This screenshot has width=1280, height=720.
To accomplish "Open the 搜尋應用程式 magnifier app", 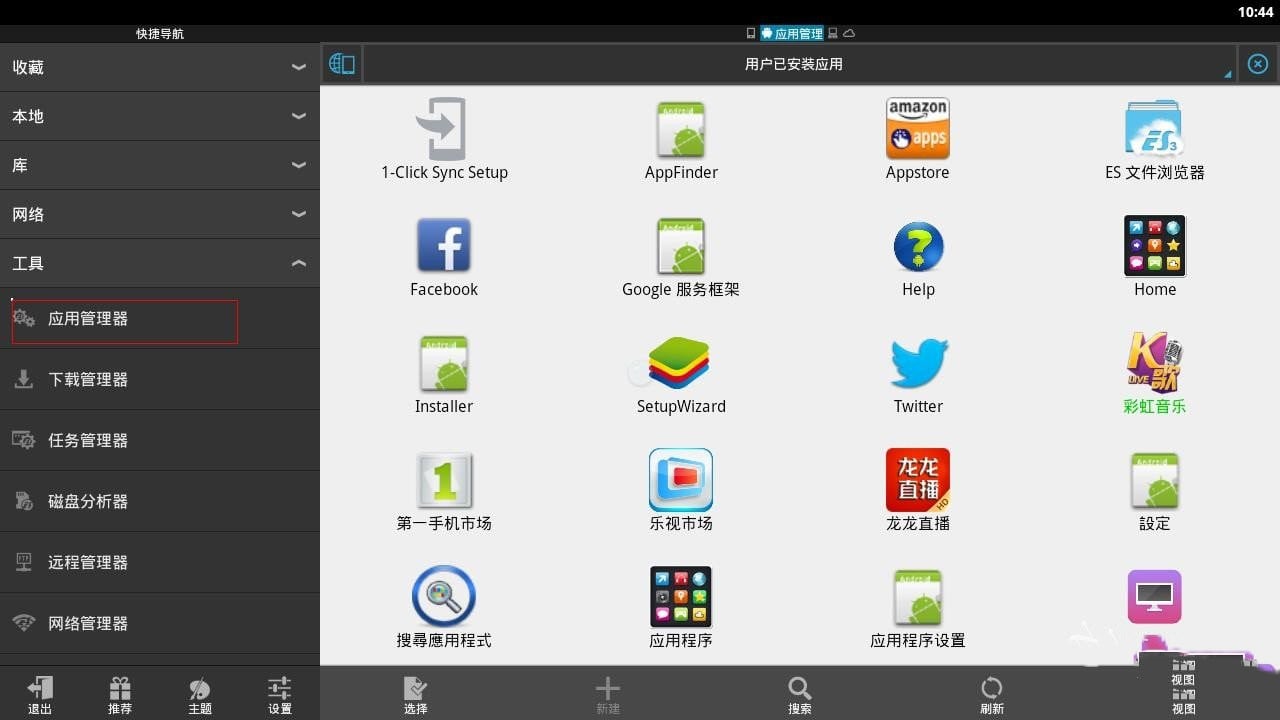I will pyautogui.click(x=444, y=597).
